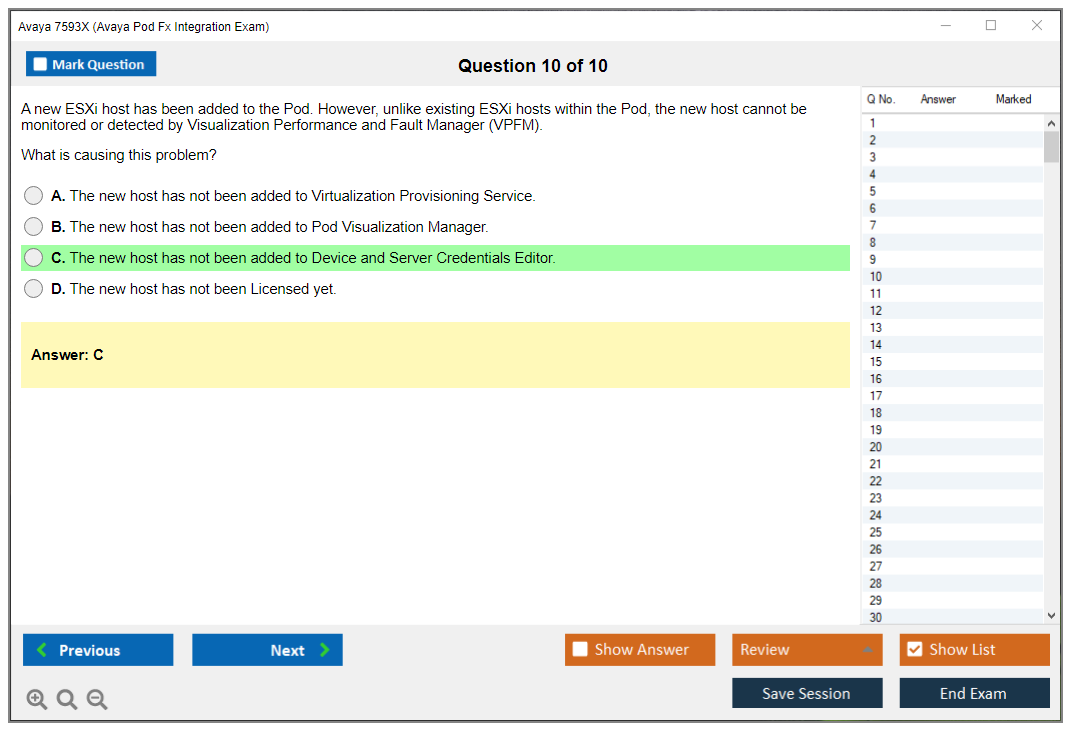Select option D not Licensed yet

pyautogui.click(x=34, y=289)
